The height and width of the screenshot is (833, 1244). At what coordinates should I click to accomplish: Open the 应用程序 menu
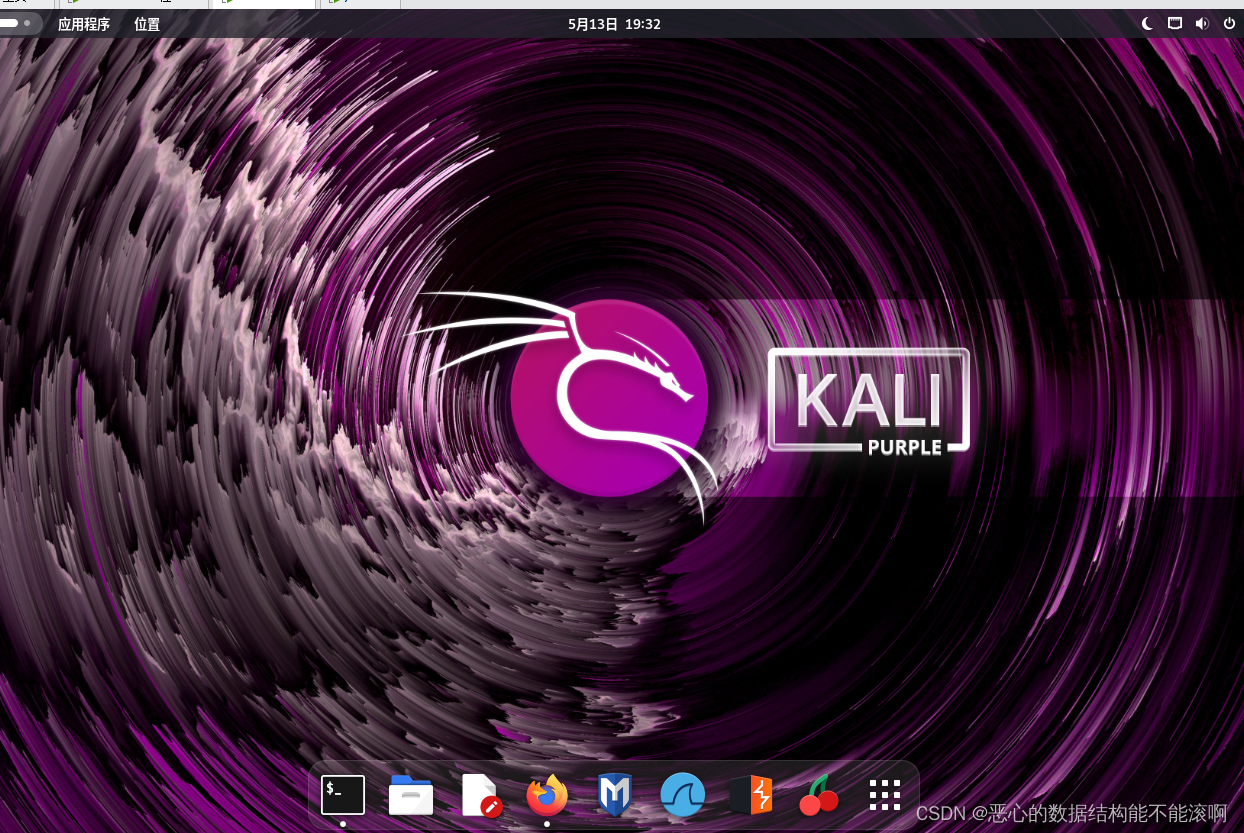click(84, 24)
